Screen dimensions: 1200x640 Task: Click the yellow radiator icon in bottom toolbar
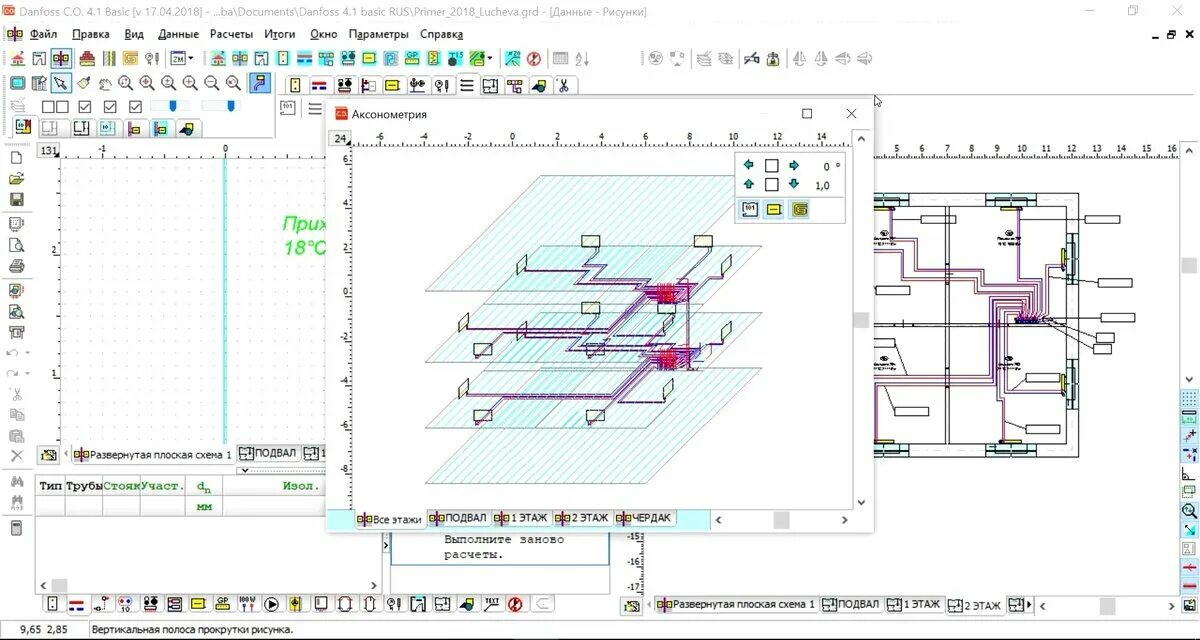[198, 604]
